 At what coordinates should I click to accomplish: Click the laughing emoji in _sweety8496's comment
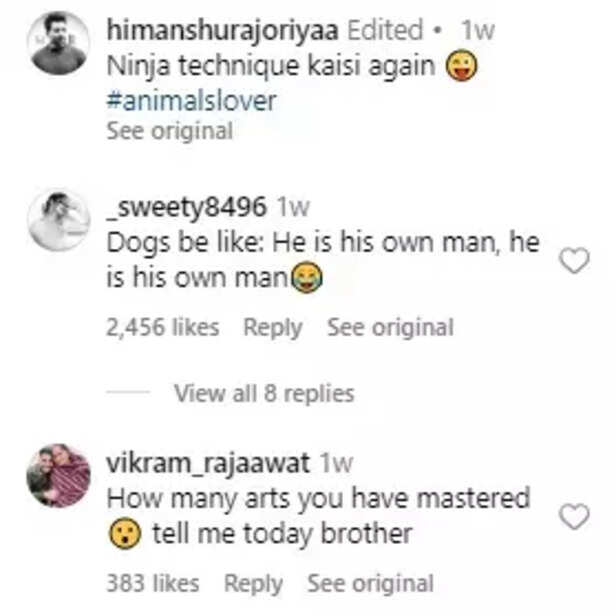point(306,280)
